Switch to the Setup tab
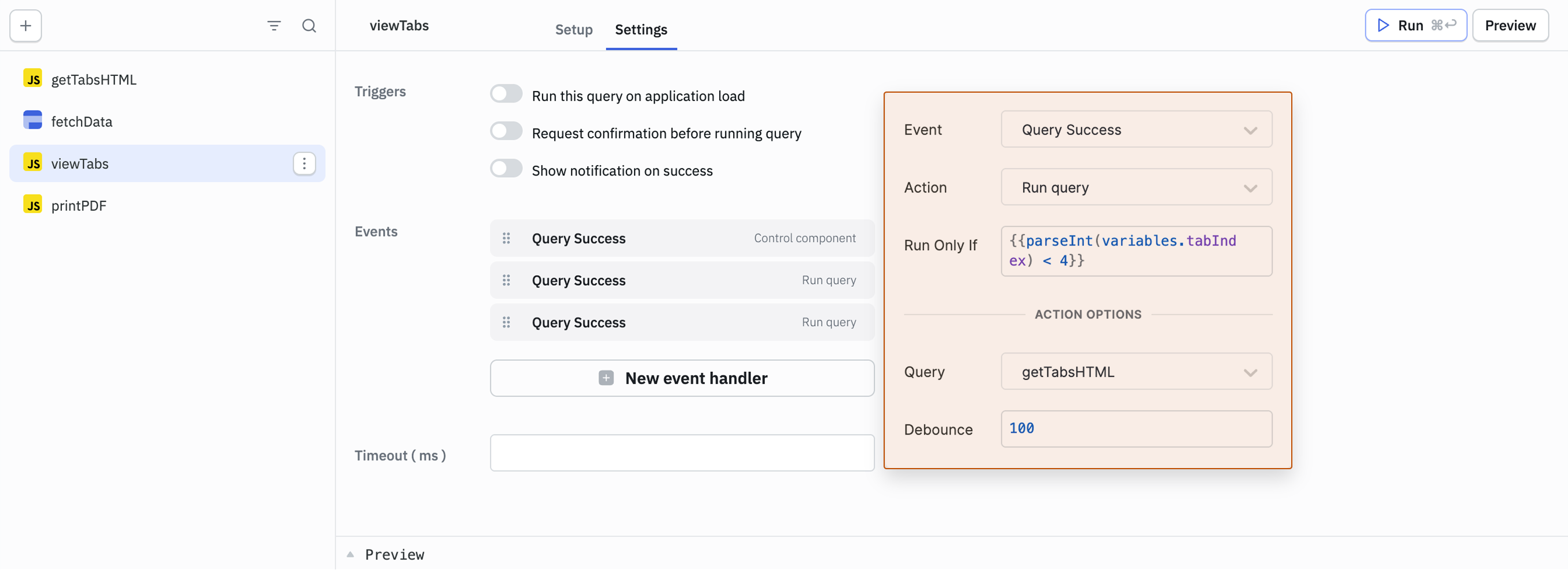 573,29
